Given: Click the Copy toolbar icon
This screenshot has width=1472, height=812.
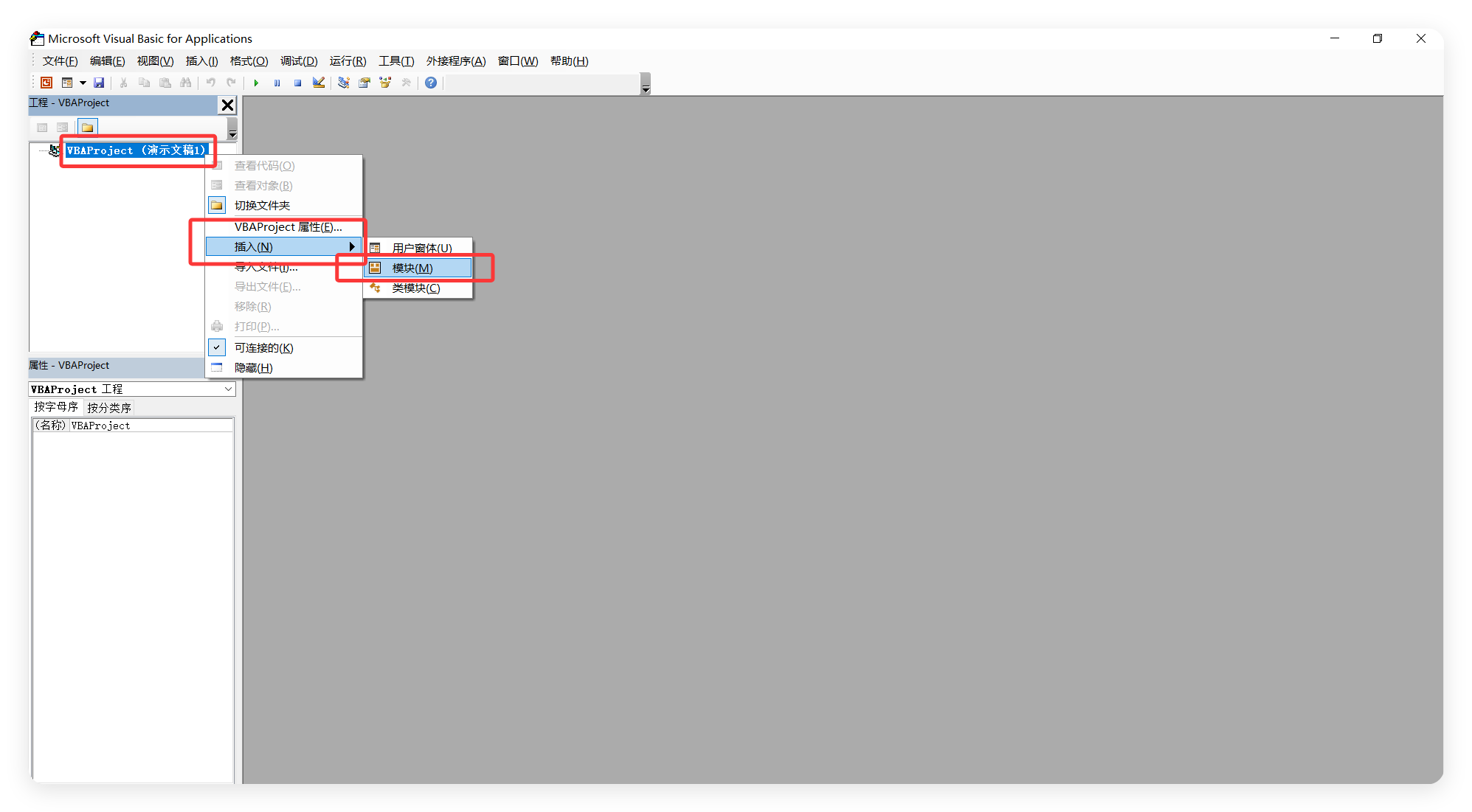Looking at the screenshot, I should click(145, 83).
